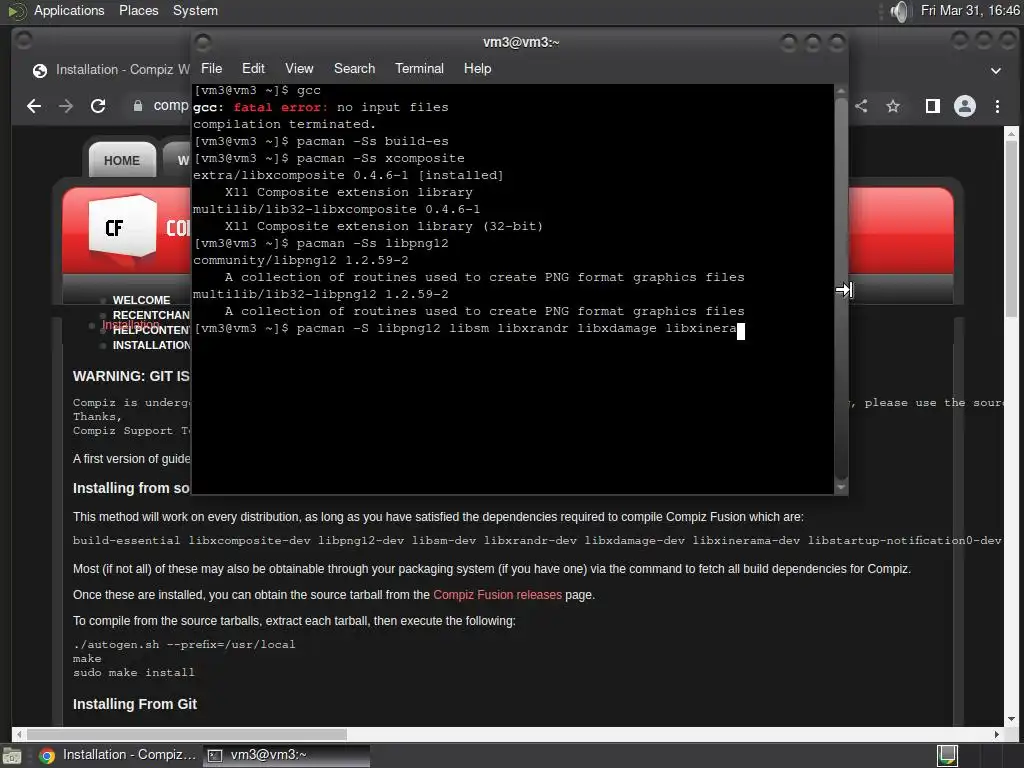Reload the Compiz page in browser
Image resolution: width=1024 pixels, height=768 pixels.
point(98,106)
